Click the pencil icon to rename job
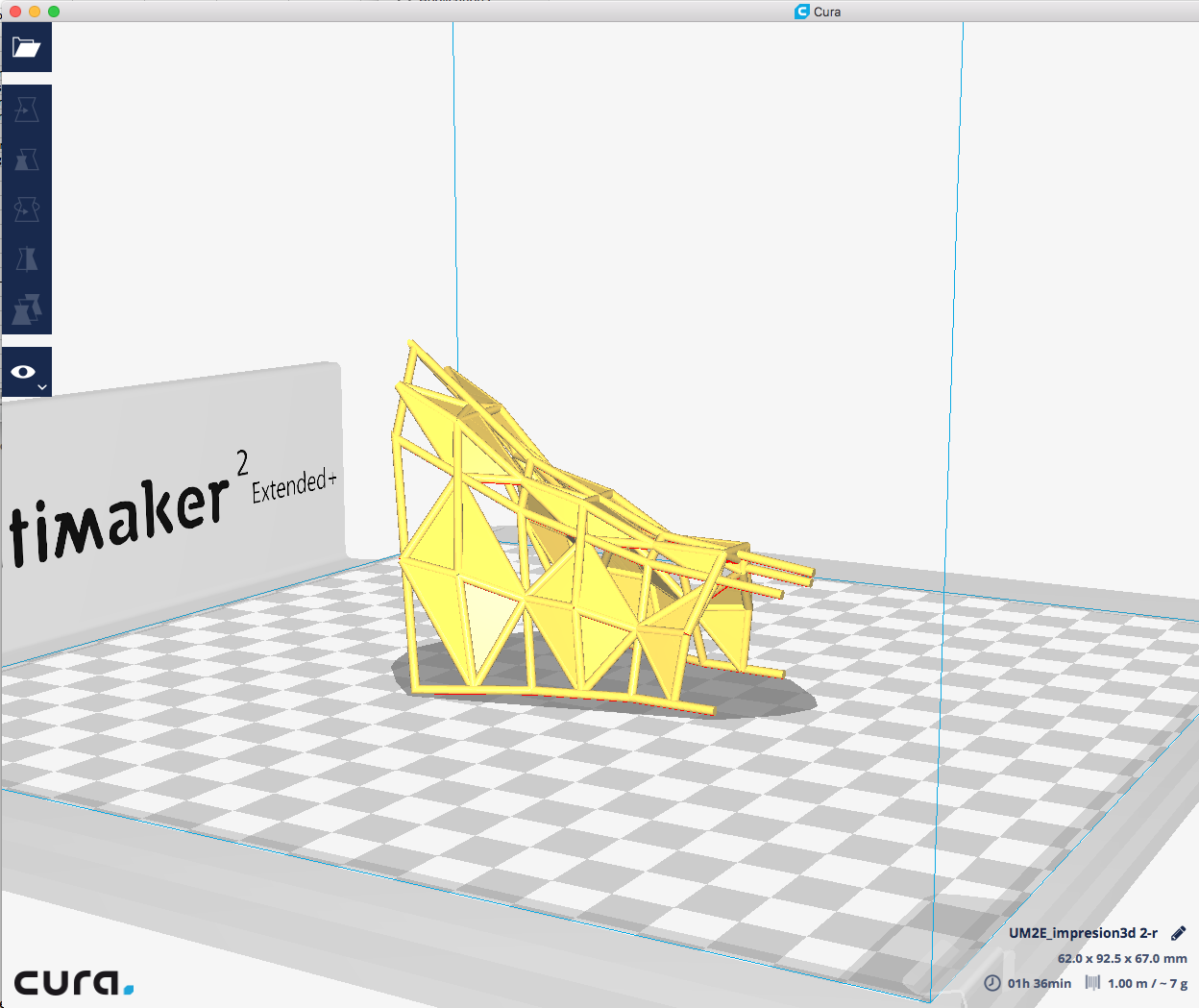The image size is (1199, 1008). pos(1179,933)
